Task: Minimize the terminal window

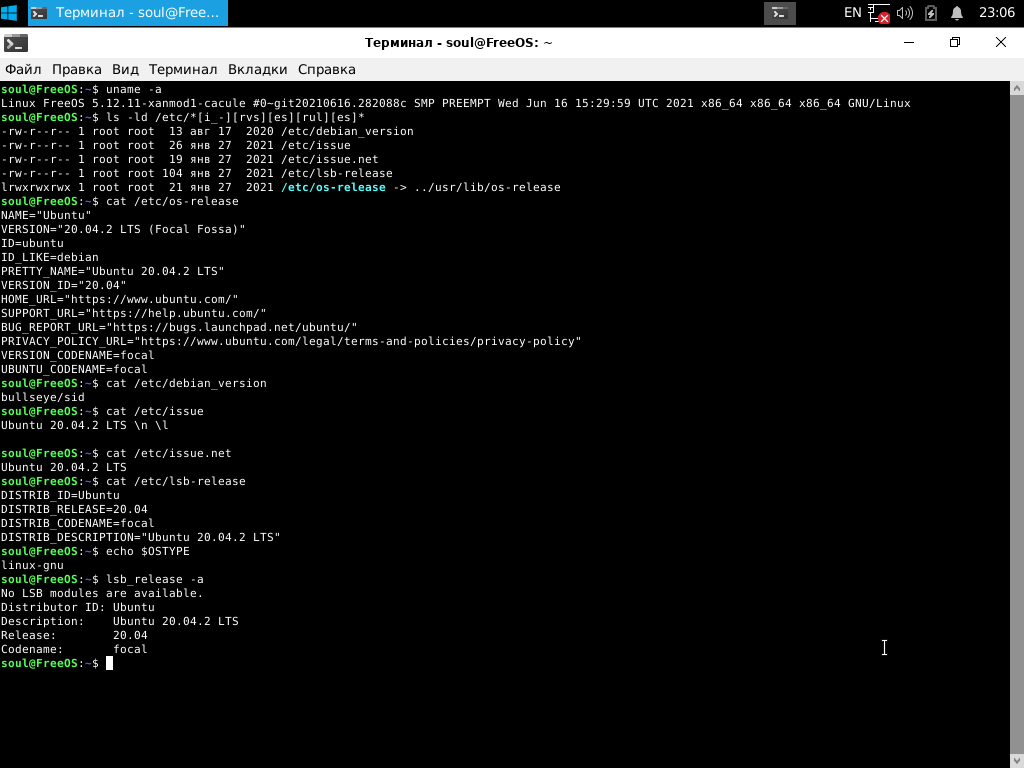Action: tap(909, 42)
